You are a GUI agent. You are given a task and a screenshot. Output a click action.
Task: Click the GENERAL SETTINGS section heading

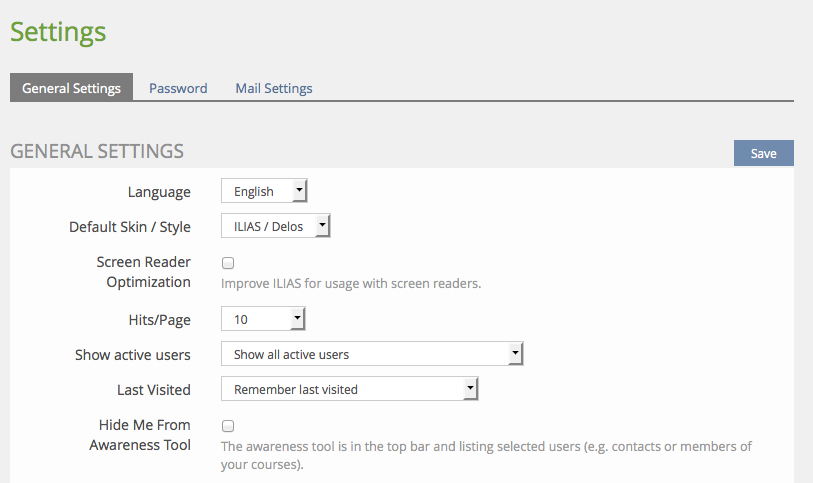pyautogui.click(x=97, y=151)
